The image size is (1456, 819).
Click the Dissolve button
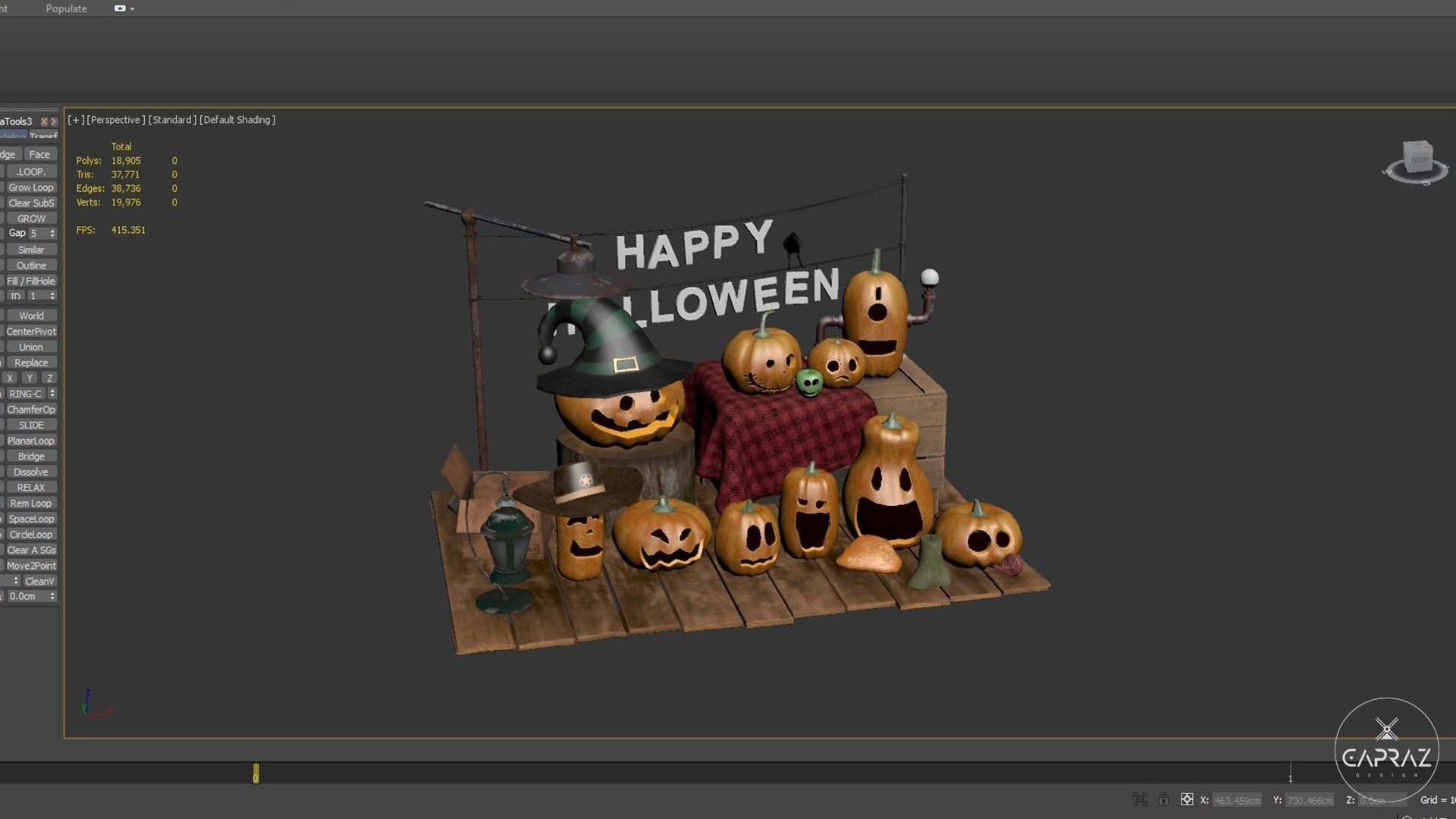pyautogui.click(x=31, y=472)
